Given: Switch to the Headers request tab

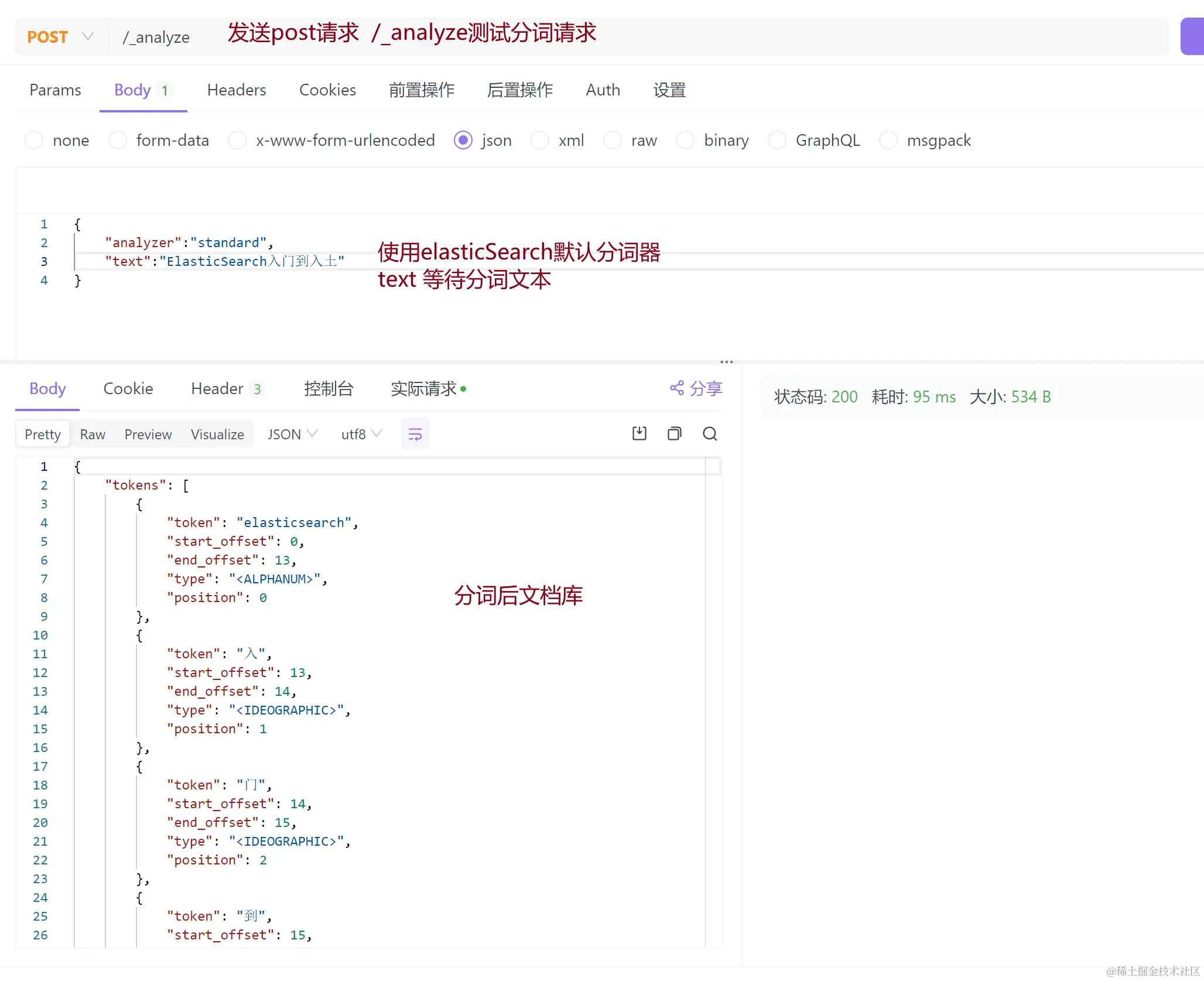Looking at the screenshot, I should pos(237,90).
